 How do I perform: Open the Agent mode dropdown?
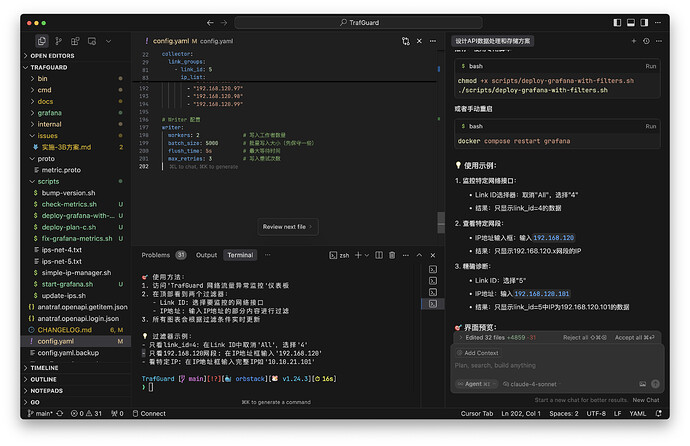click(x=476, y=384)
